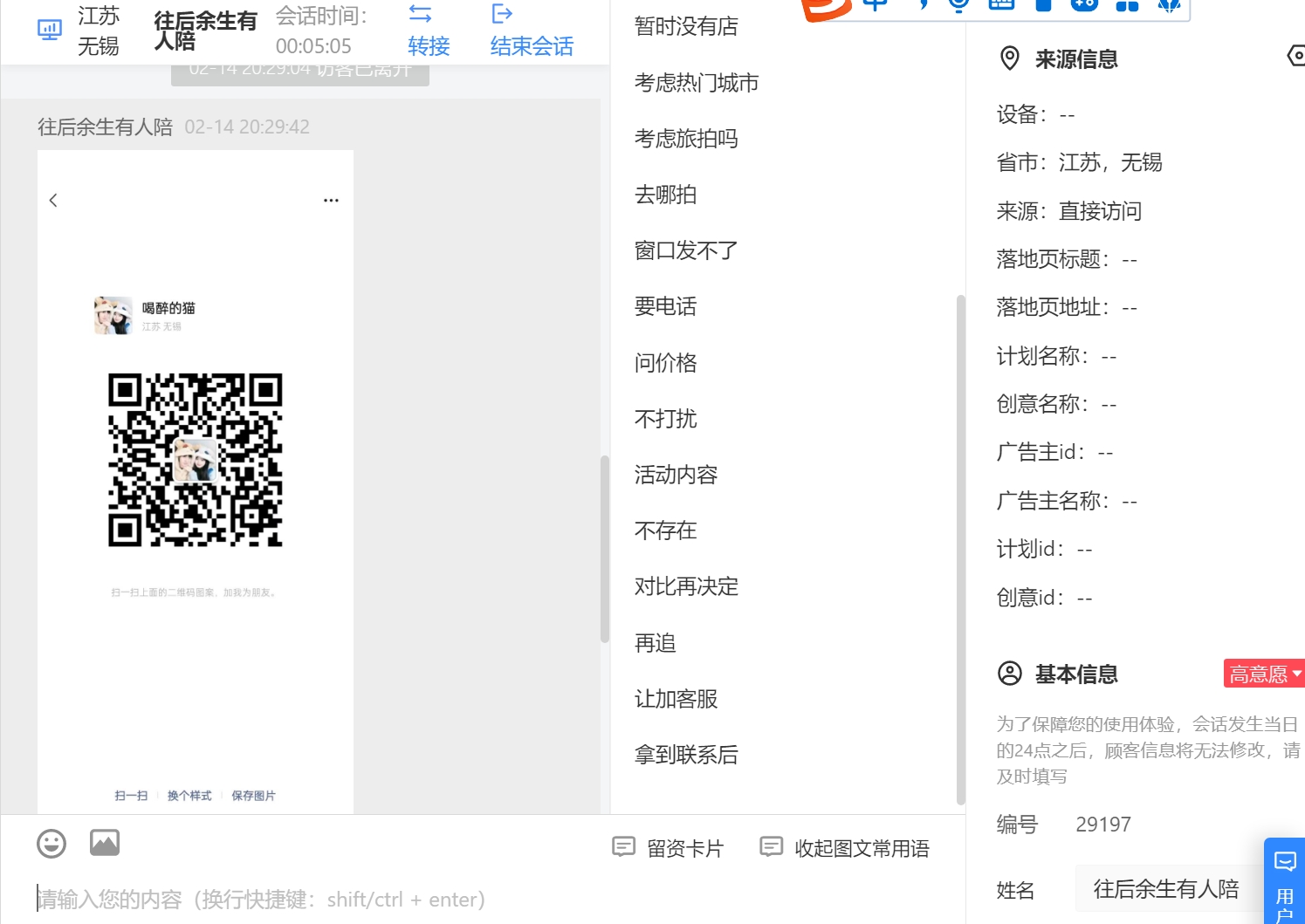1305x924 pixels.
Task: Click the chat history vertical scrollbar
Action: [604, 550]
